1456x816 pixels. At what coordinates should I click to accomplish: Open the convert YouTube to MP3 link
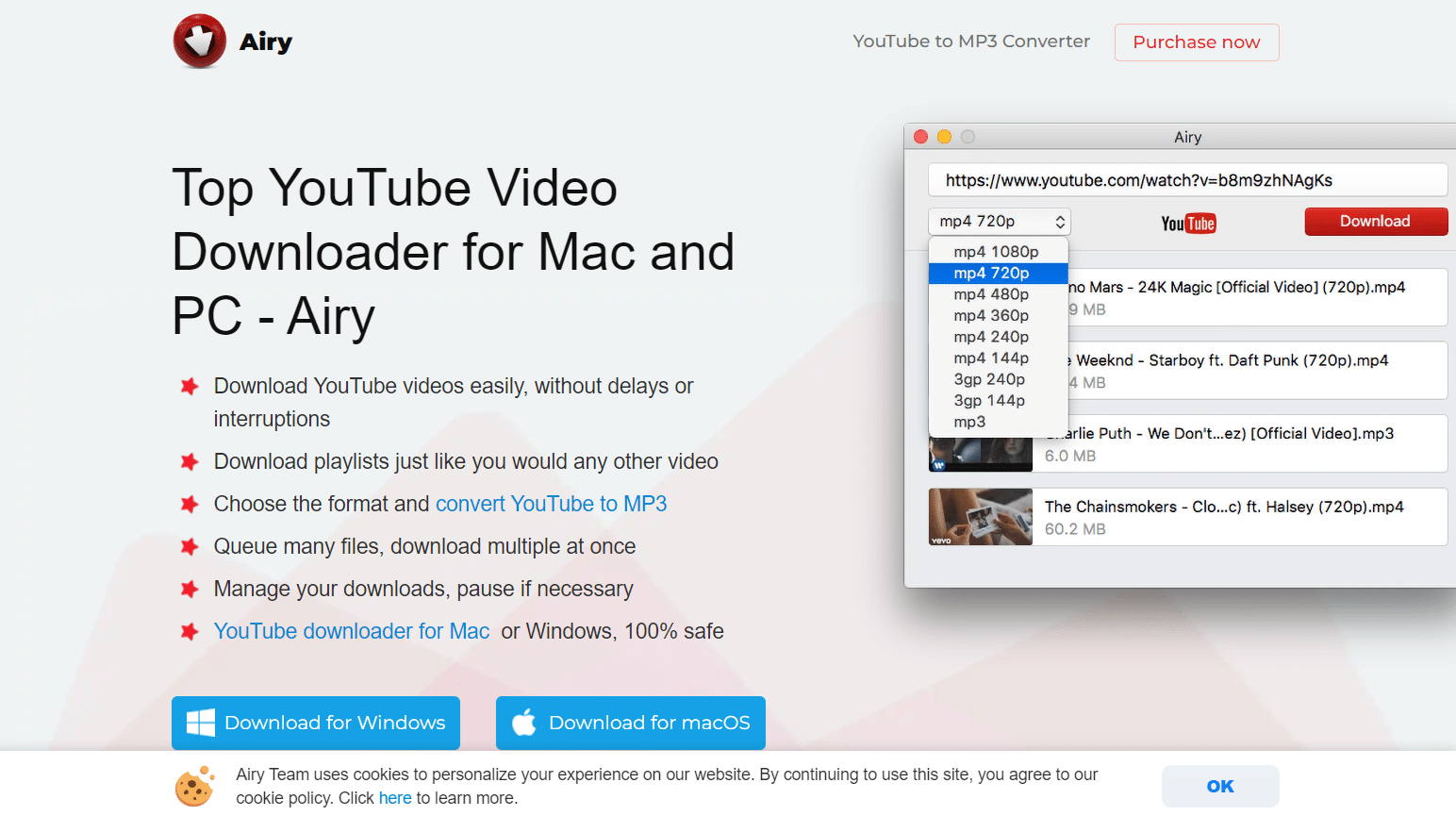point(551,504)
